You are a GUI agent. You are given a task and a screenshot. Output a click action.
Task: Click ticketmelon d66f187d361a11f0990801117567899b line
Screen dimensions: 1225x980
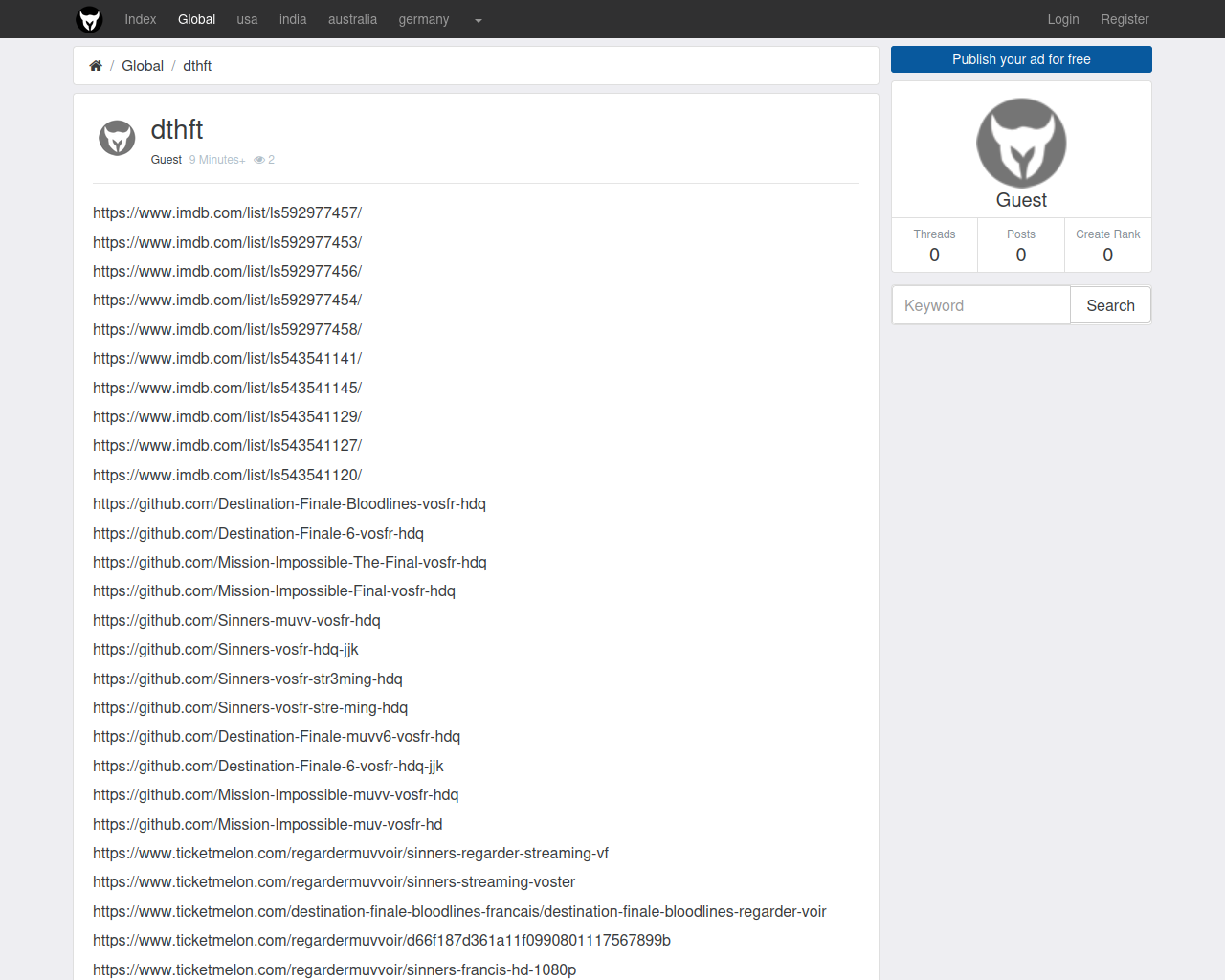382,940
